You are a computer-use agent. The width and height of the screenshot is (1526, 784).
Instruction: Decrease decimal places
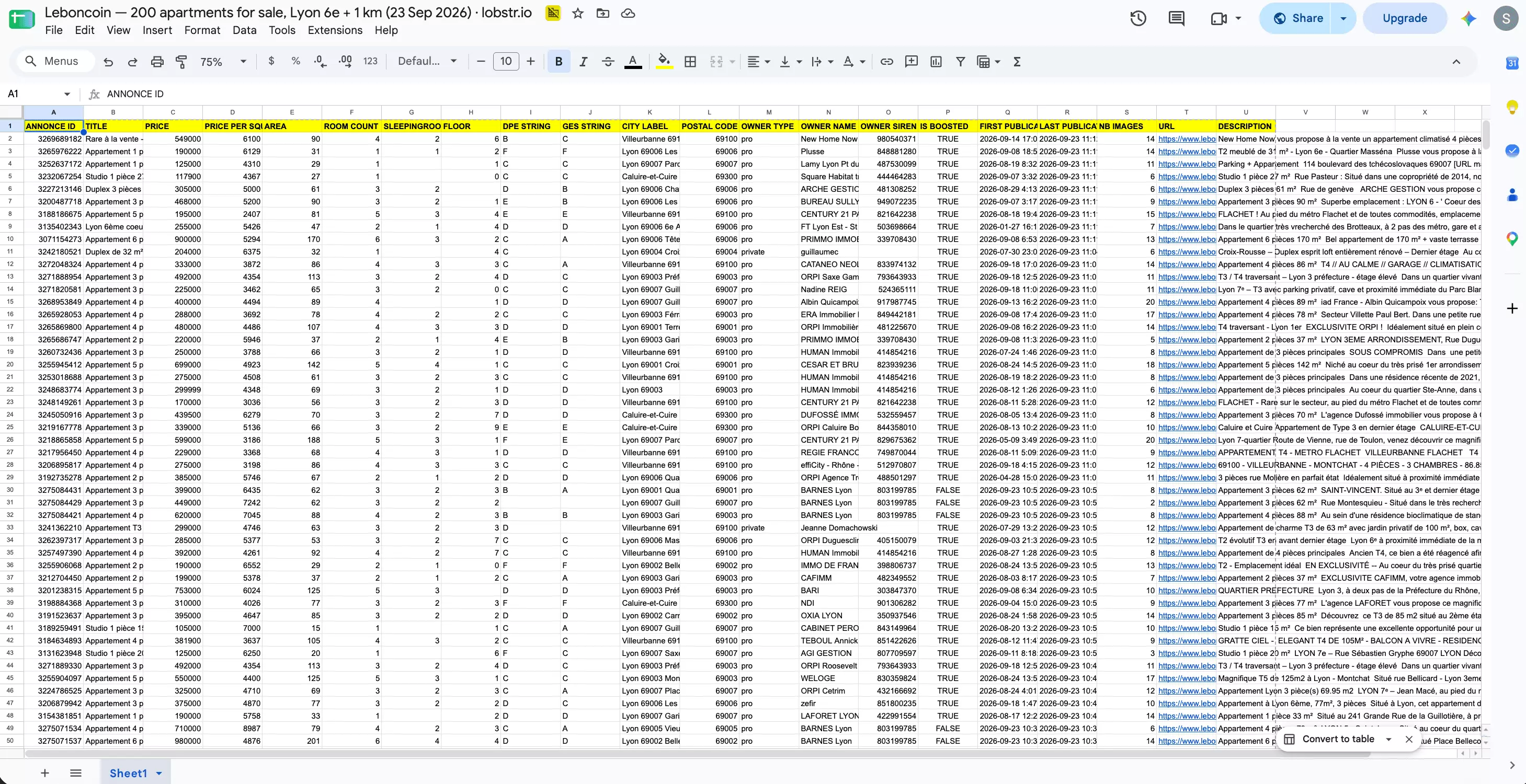(321, 61)
